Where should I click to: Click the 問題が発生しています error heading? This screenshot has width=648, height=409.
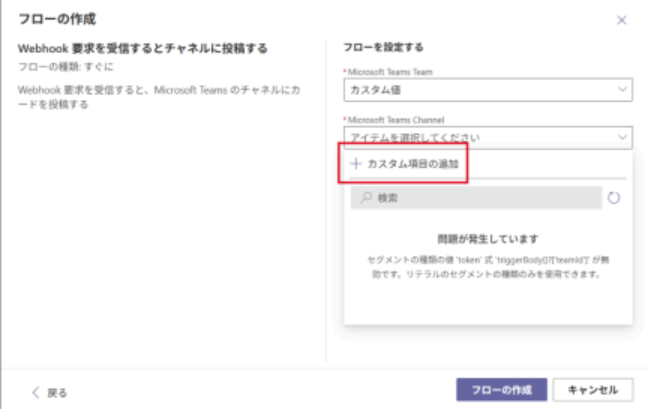coord(488,239)
